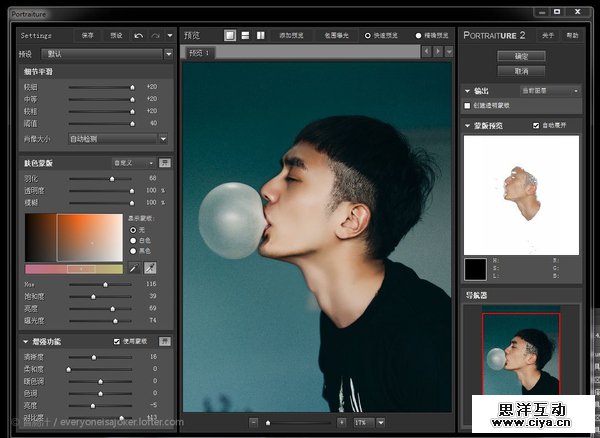
Task: Click the undo arrow in Settings
Action: click(139, 35)
